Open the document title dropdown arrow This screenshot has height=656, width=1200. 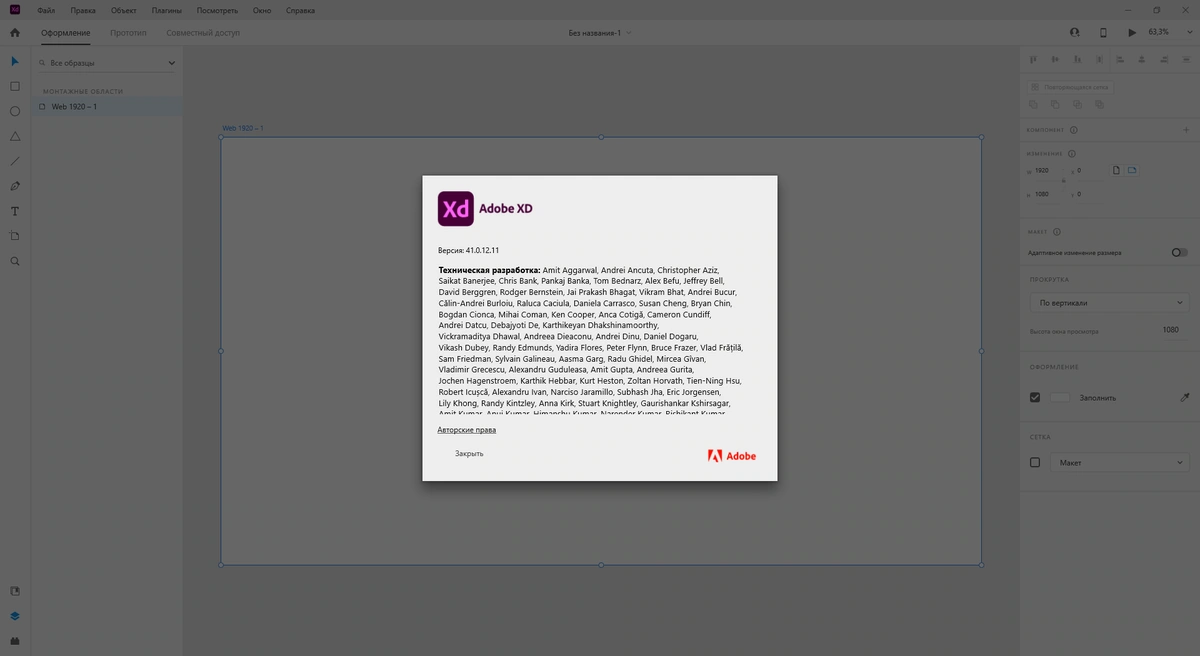(628, 33)
